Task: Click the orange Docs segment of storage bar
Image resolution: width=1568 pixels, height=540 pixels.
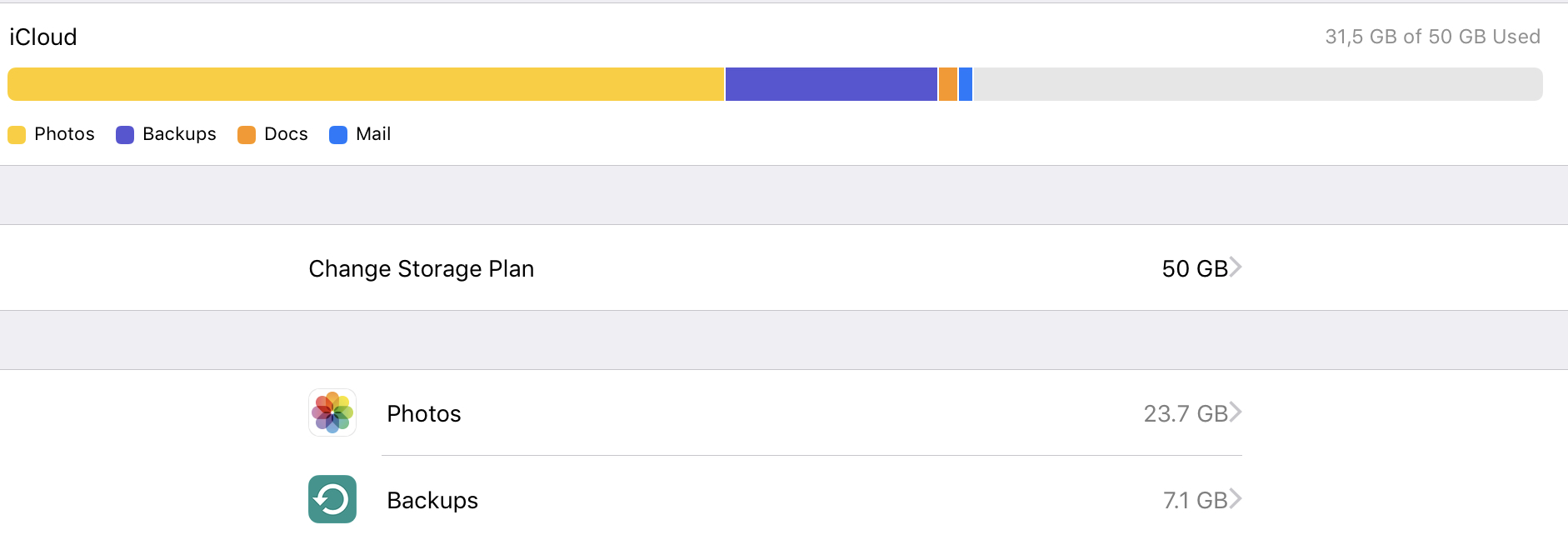Action: point(948,84)
